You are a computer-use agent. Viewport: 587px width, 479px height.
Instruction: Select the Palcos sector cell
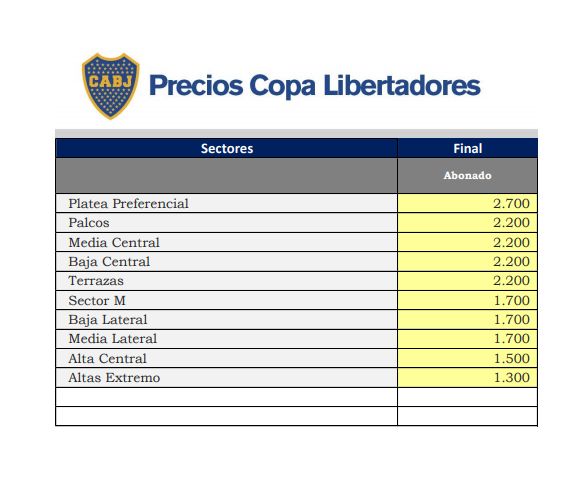(x=226, y=223)
